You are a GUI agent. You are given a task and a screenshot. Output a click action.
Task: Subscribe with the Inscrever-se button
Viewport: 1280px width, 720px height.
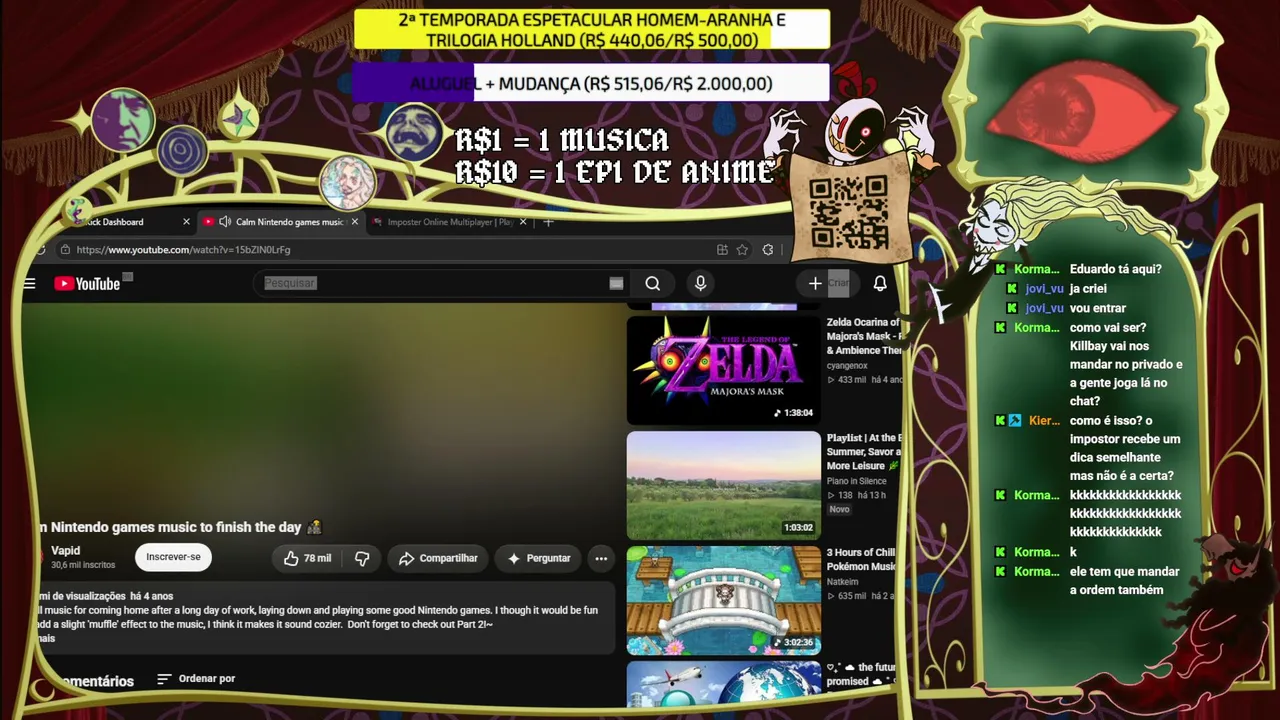click(173, 557)
